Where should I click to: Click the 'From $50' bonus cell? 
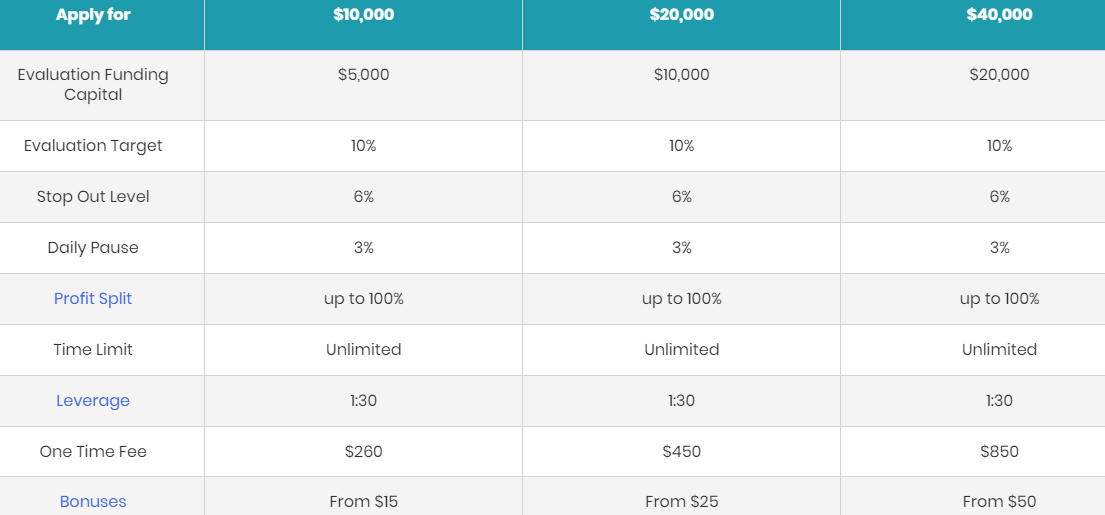999,502
